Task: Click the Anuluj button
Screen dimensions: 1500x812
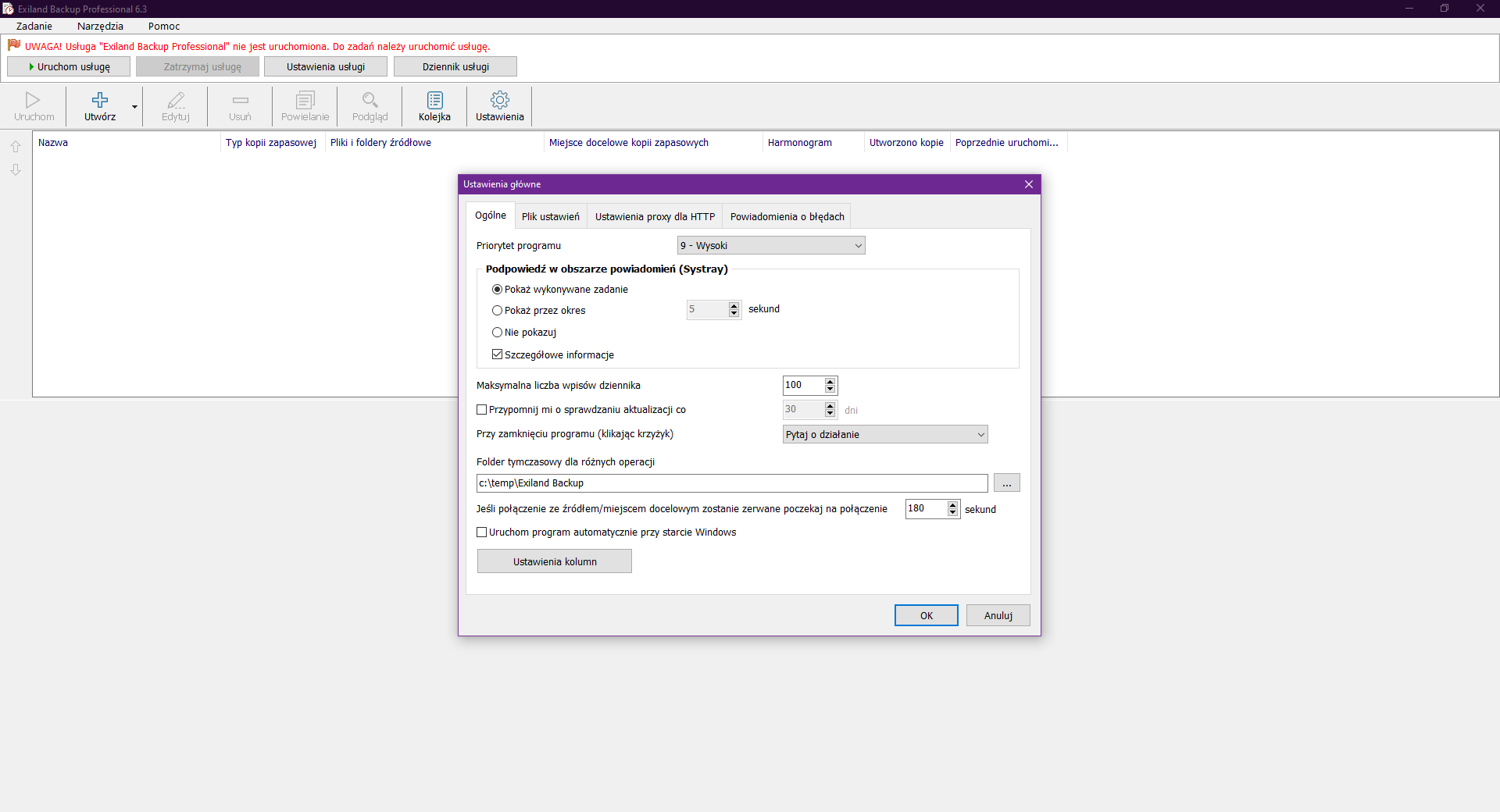Action: click(x=998, y=615)
